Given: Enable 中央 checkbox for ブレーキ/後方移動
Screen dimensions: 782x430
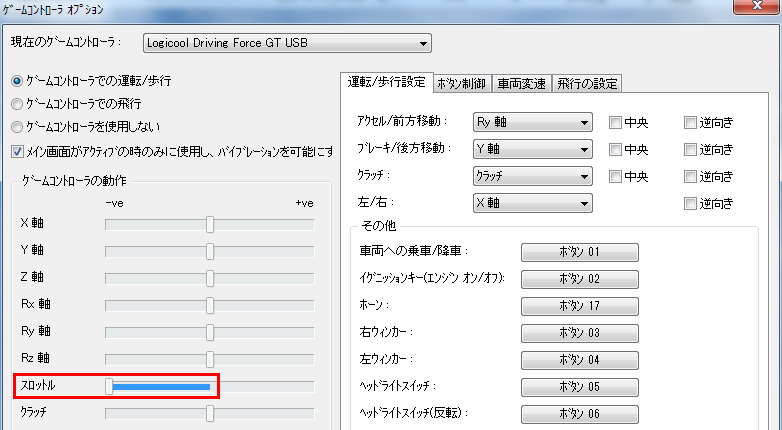Looking at the screenshot, I should pos(615,149).
